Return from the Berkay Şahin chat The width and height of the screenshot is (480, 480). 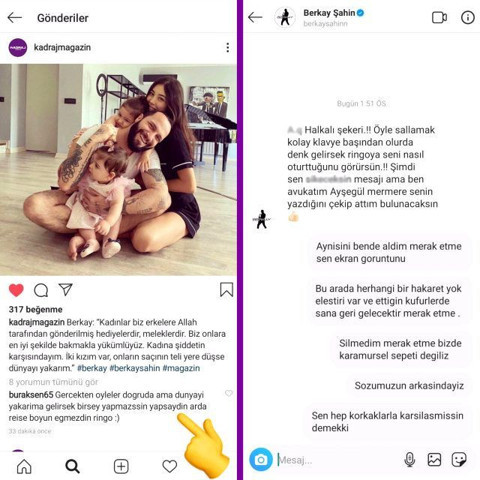(x=255, y=17)
